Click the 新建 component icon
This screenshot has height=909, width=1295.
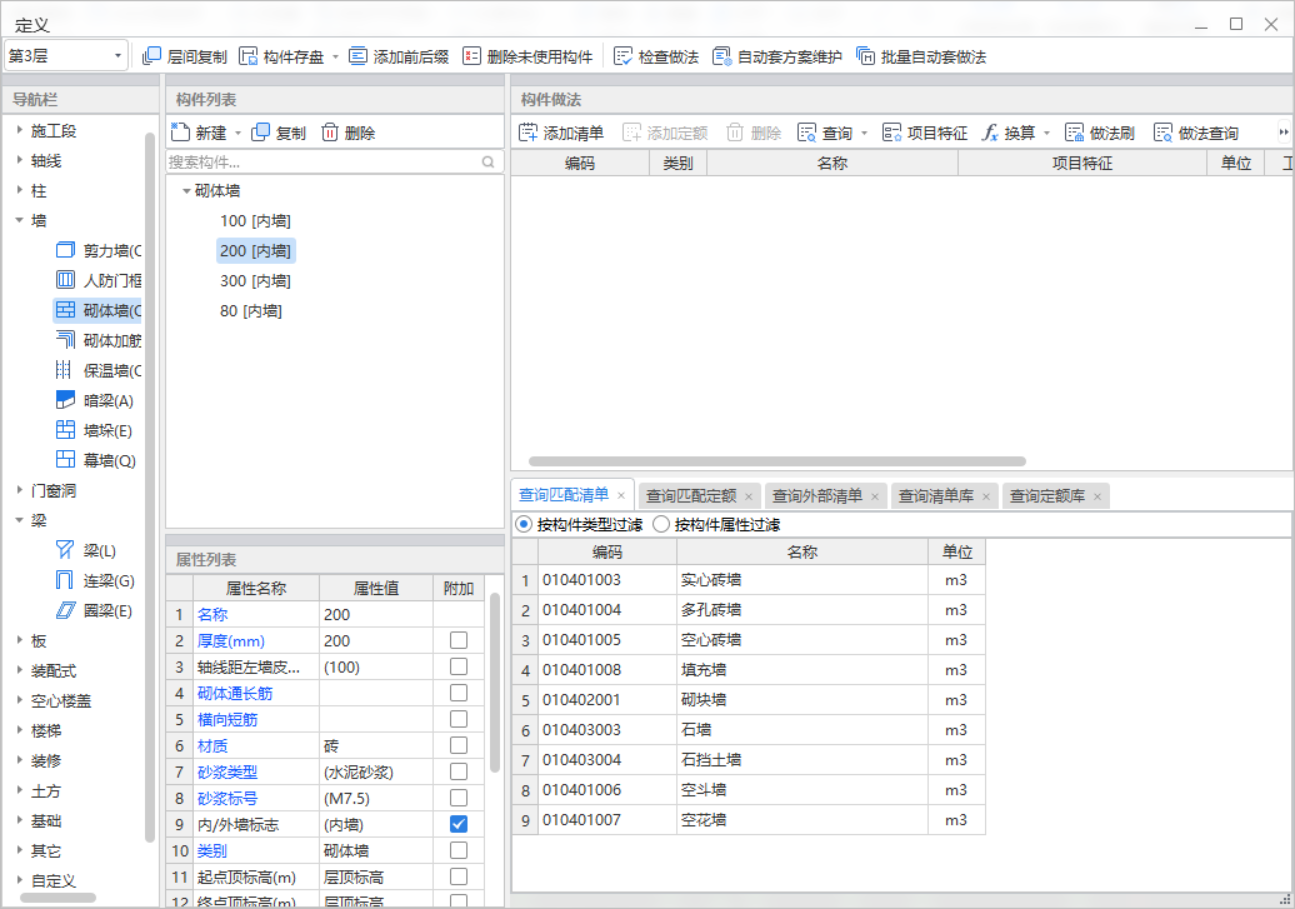180,133
